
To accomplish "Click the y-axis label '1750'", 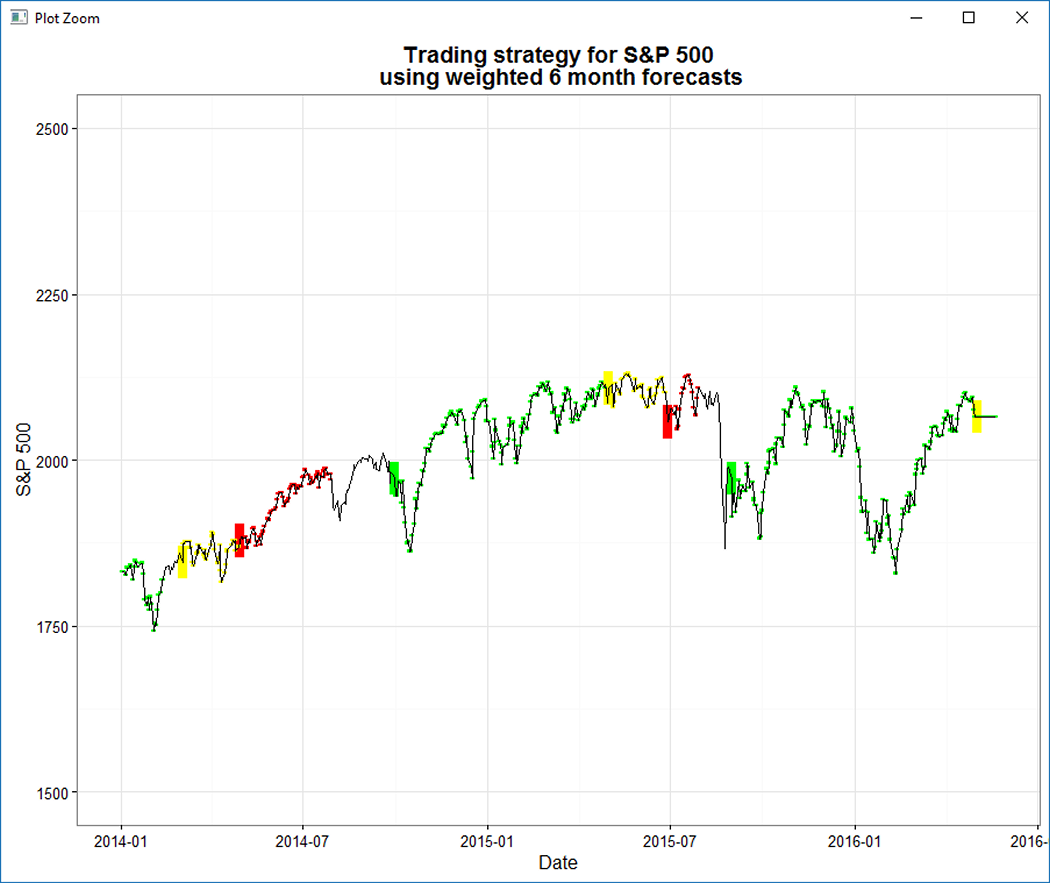I will pyautogui.click(x=52, y=627).
